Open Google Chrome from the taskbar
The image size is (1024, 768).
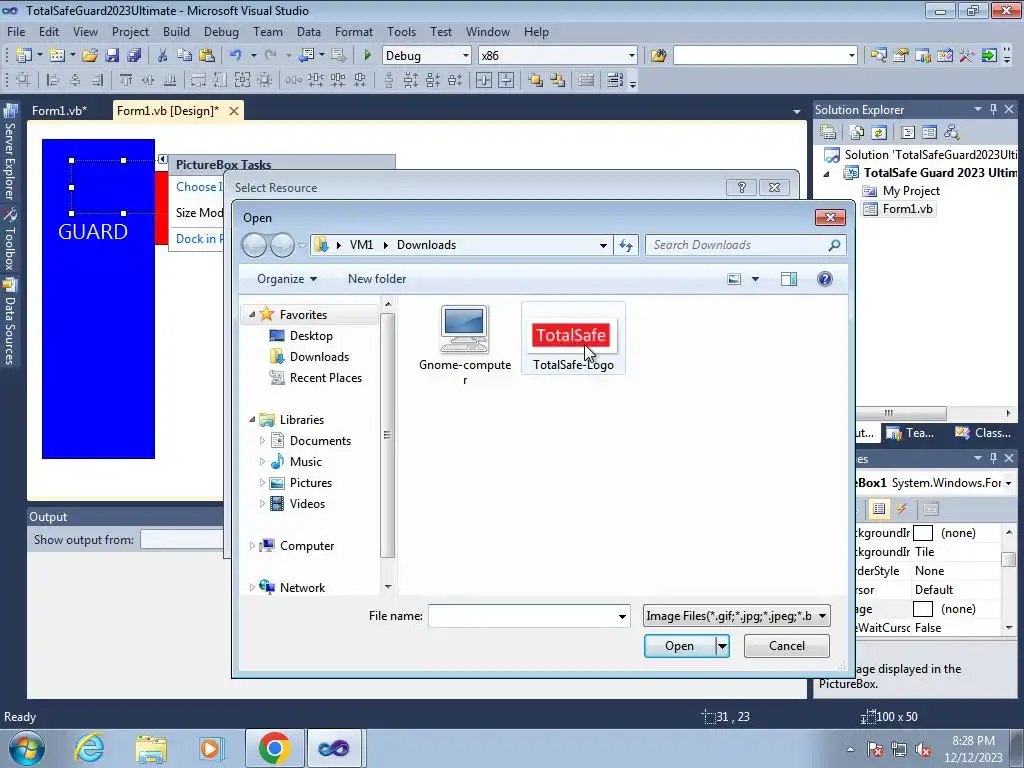[274, 748]
